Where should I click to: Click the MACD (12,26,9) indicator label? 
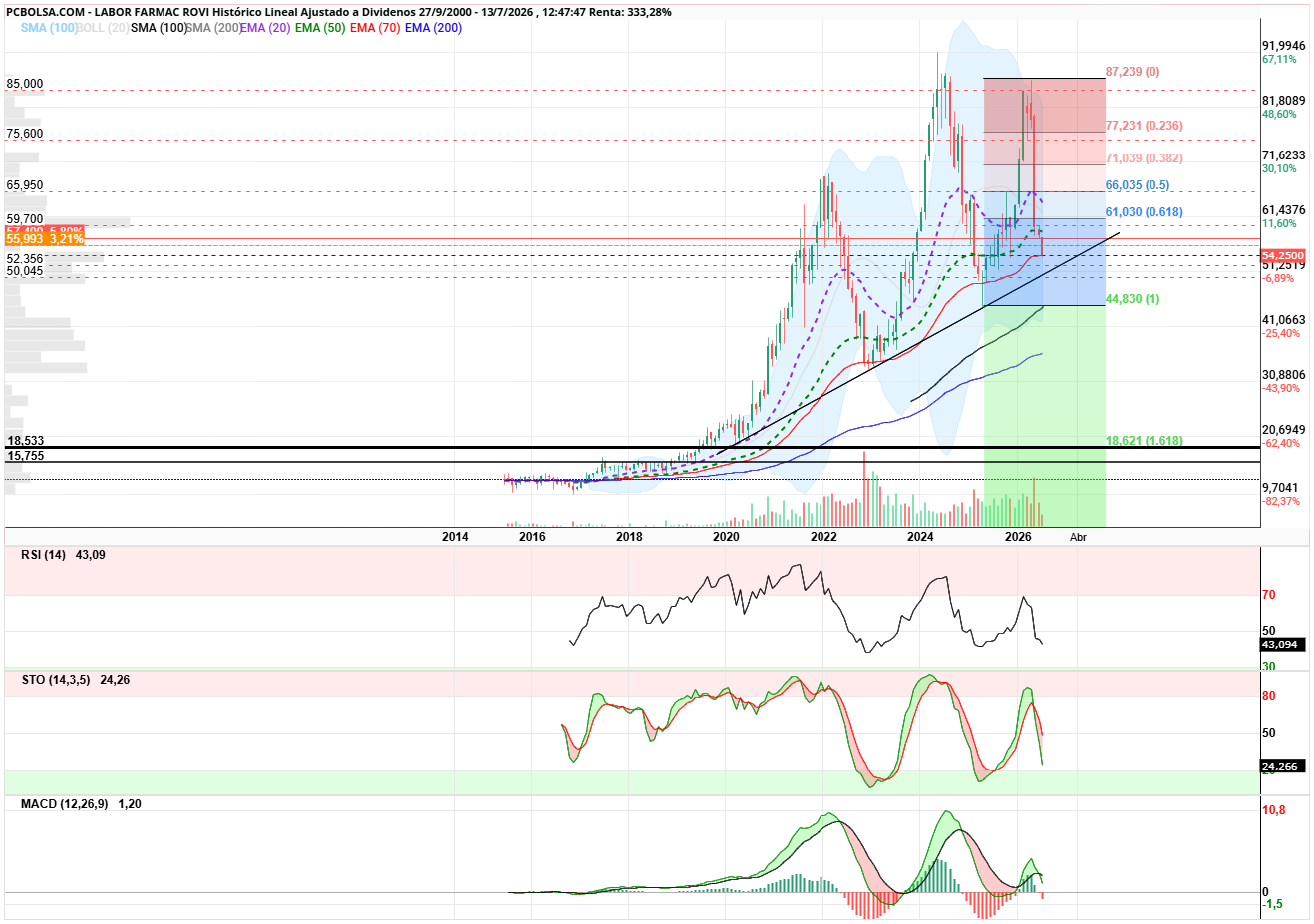point(65,804)
